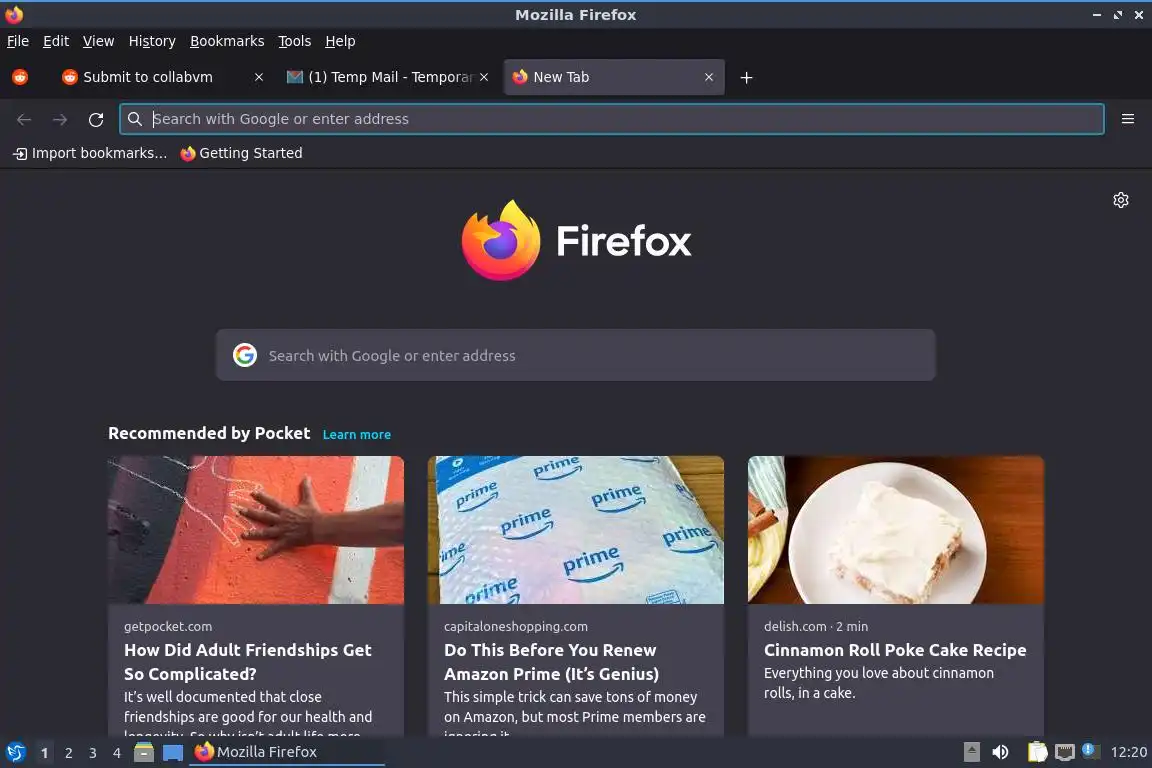Open the new tab personalize gear icon
The image size is (1152, 768).
pos(1120,200)
